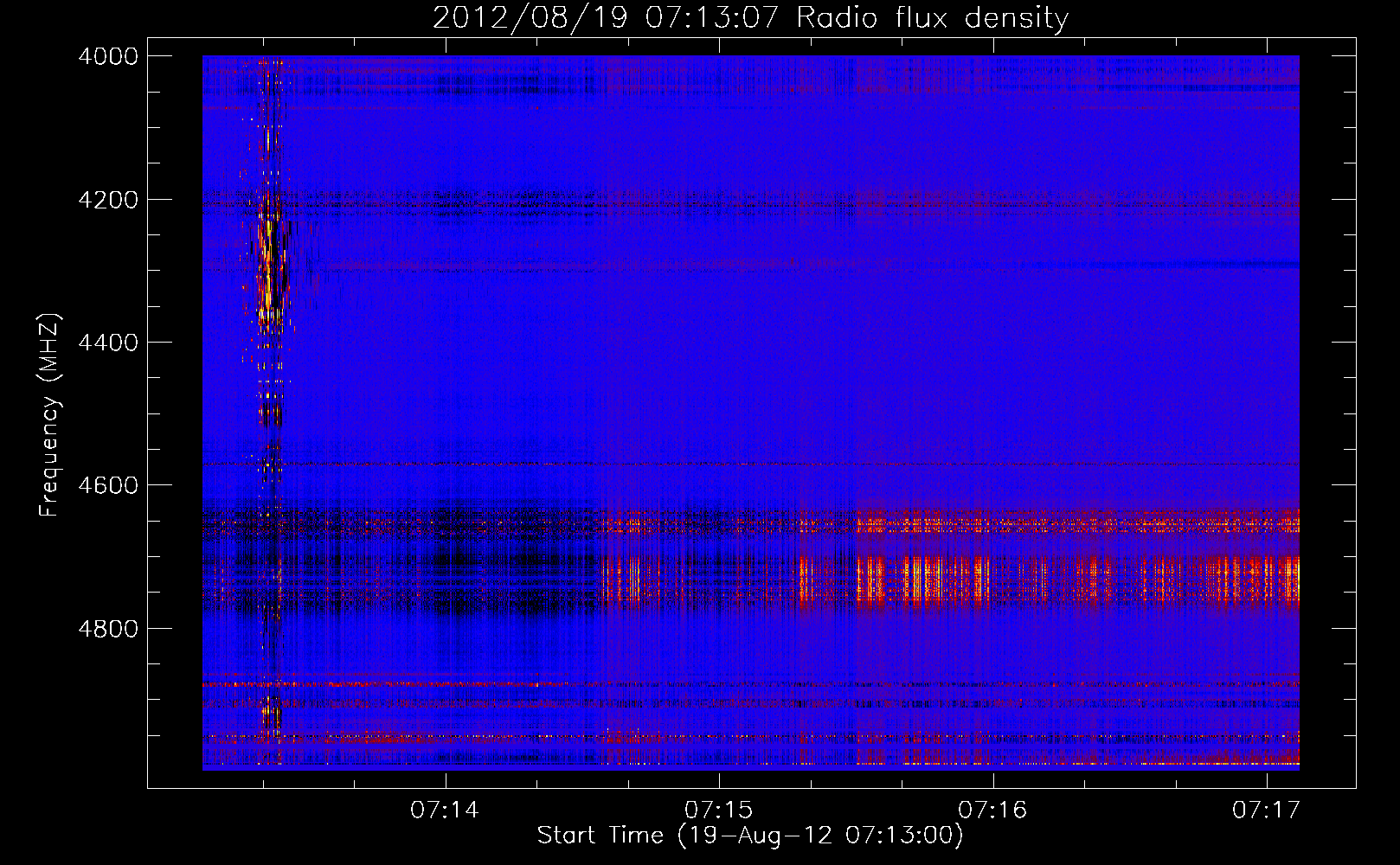Click the 'Frequency (MHZ)' axis title
Viewport: 1400px width, 865px height.
point(50,415)
